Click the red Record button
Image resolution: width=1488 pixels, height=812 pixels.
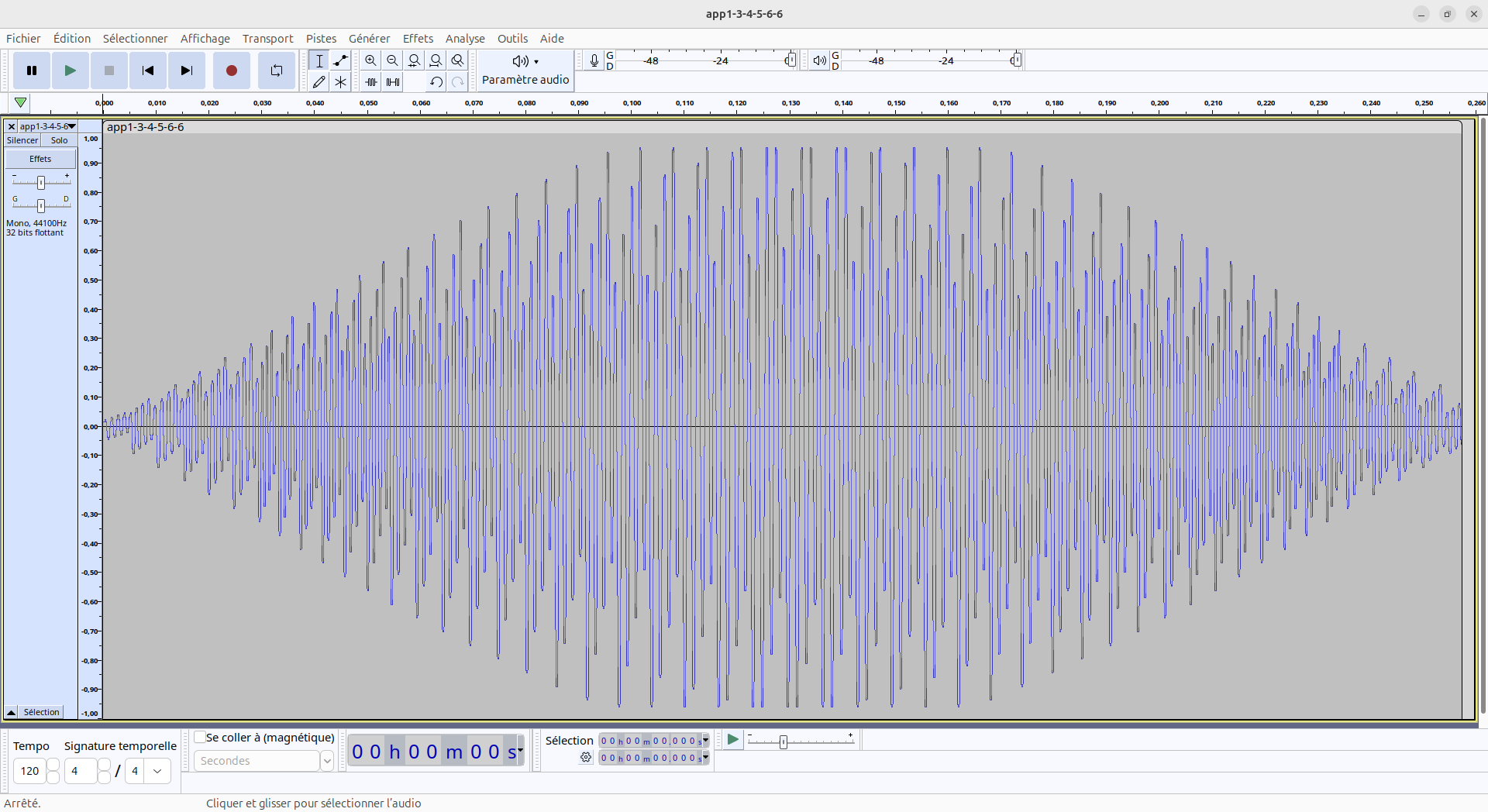231,71
